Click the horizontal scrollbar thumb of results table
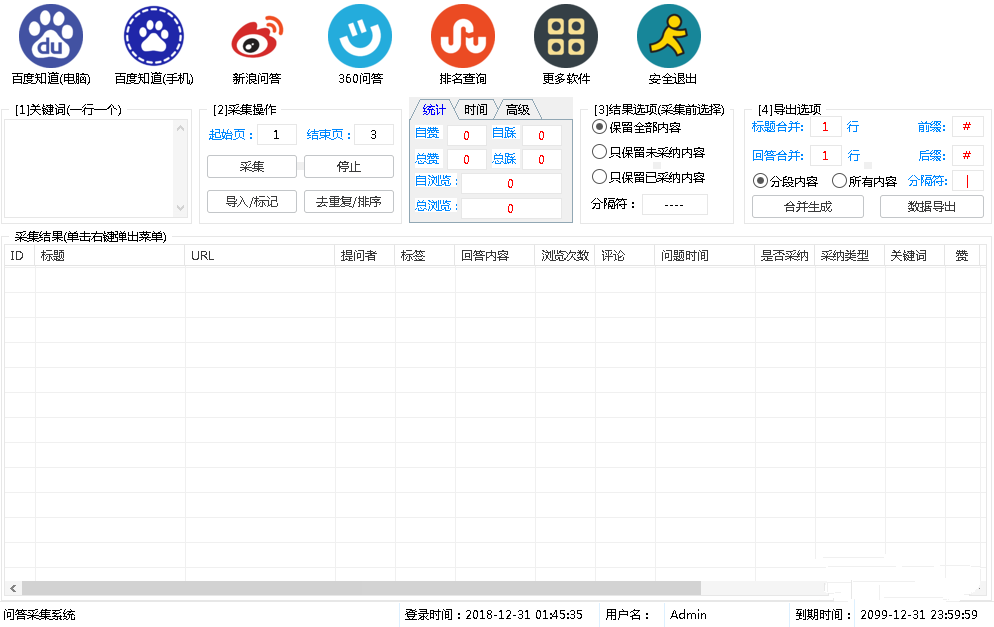The width and height of the screenshot is (994, 627). [361, 588]
